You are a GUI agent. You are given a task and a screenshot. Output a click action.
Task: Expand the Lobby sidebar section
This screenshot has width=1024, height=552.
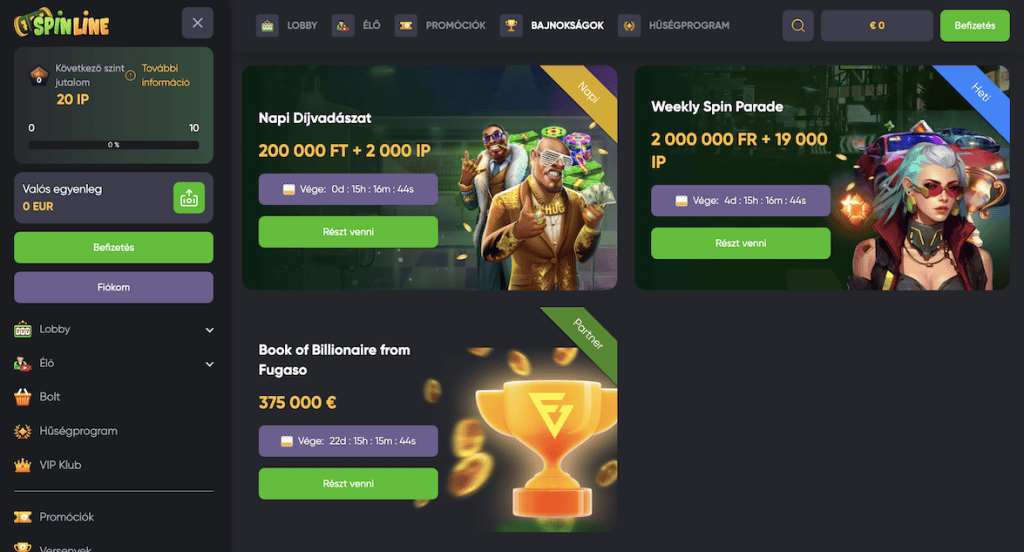pos(210,330)
